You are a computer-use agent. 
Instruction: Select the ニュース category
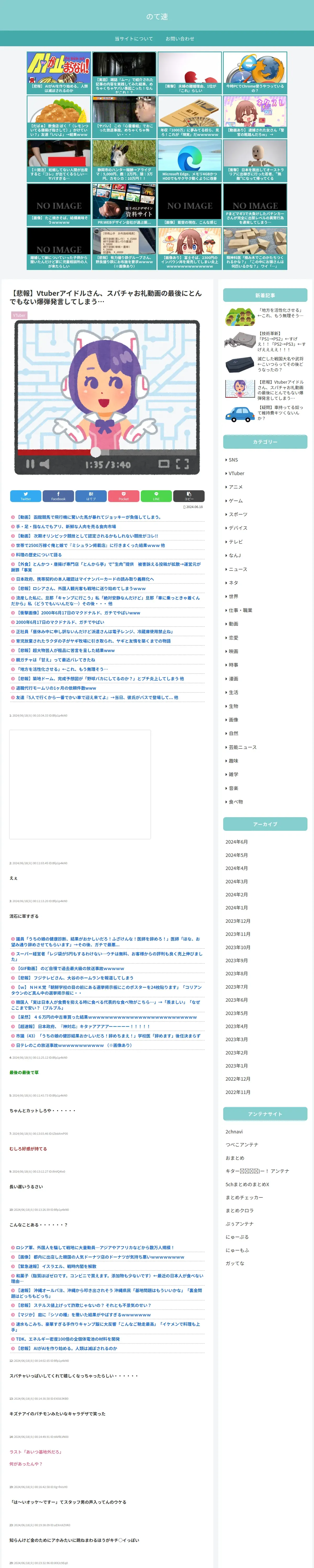click(x=237, y=569)
